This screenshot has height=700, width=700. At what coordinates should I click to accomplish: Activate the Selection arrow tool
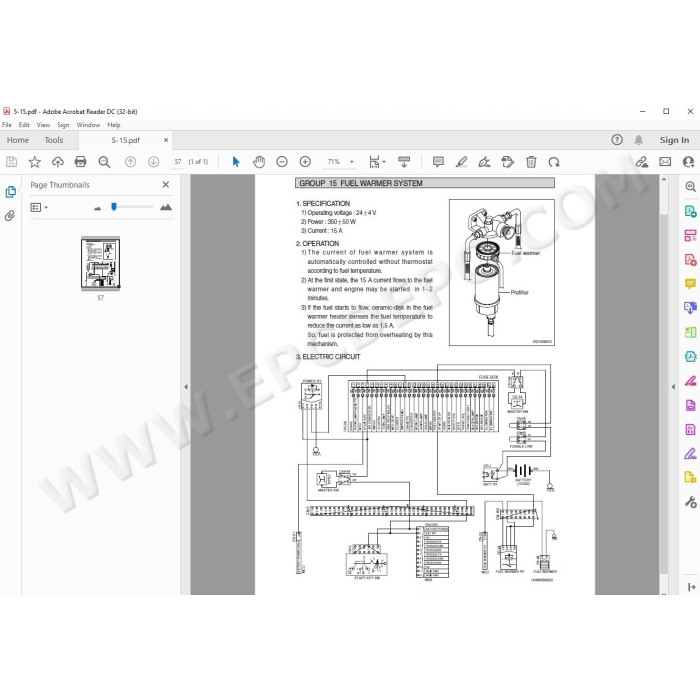236,162
